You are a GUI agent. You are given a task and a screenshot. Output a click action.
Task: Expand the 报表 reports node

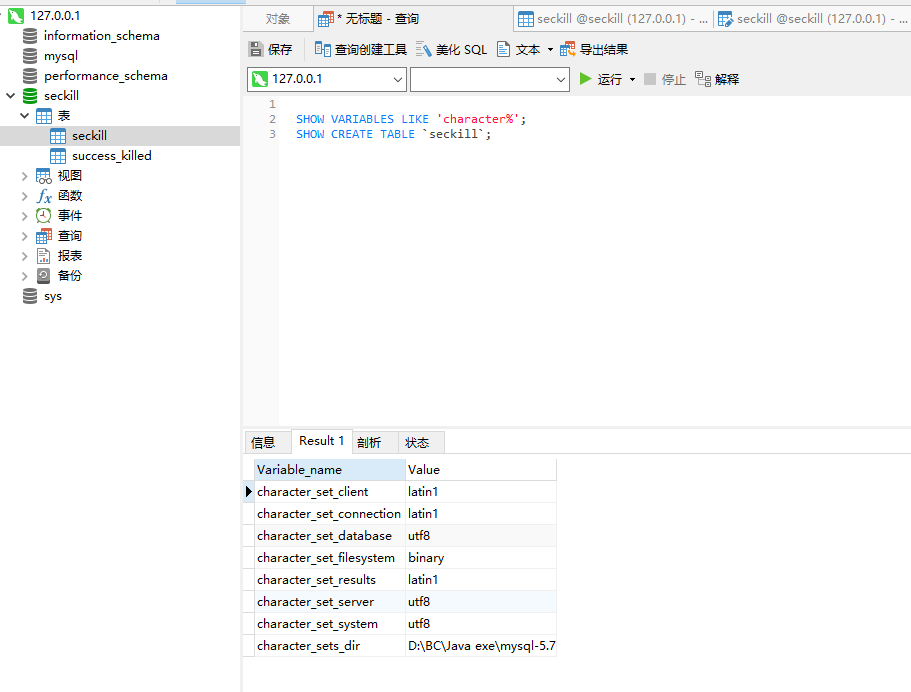tap(24, 256)
